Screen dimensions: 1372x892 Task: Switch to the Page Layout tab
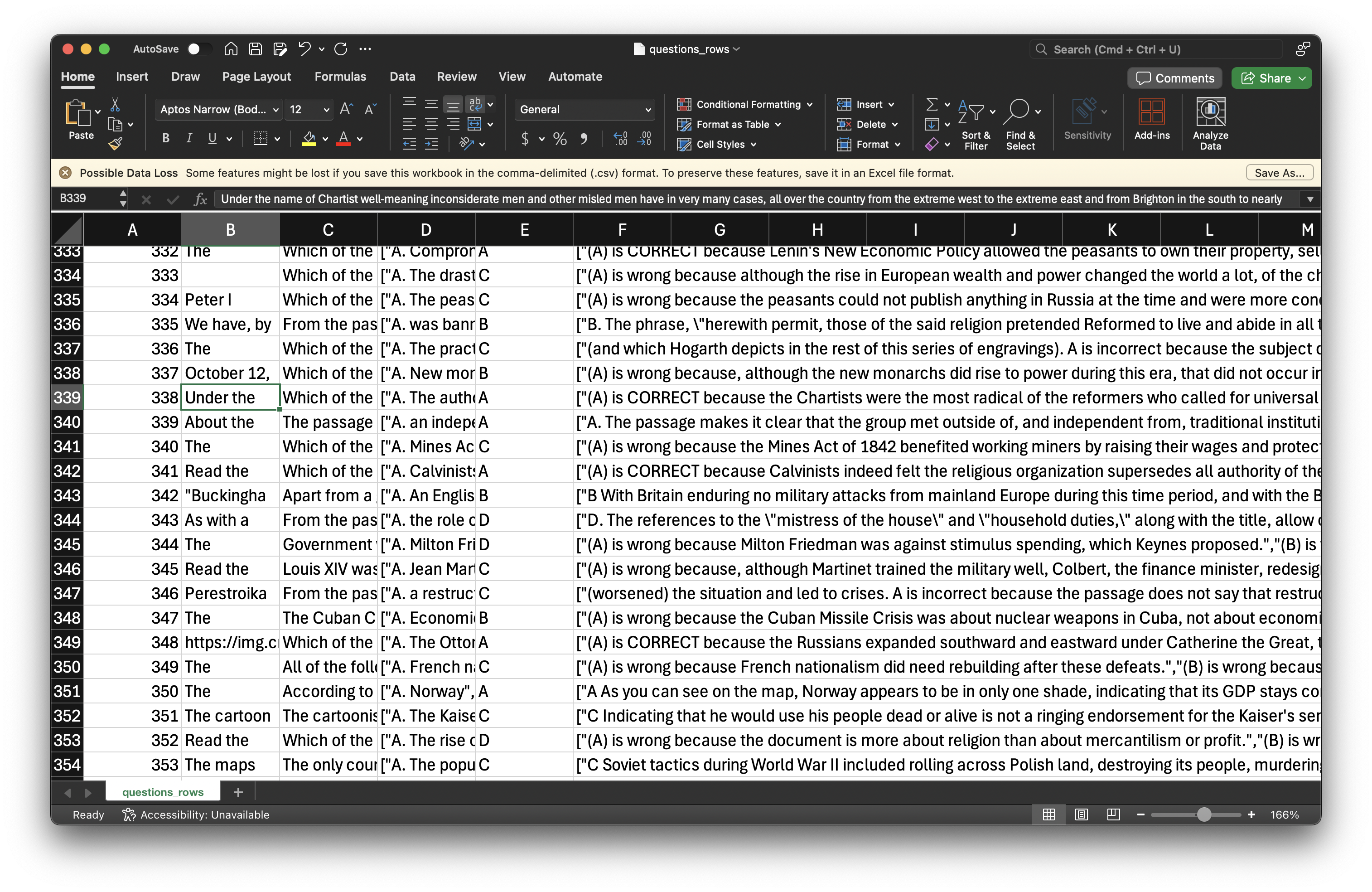256,77
